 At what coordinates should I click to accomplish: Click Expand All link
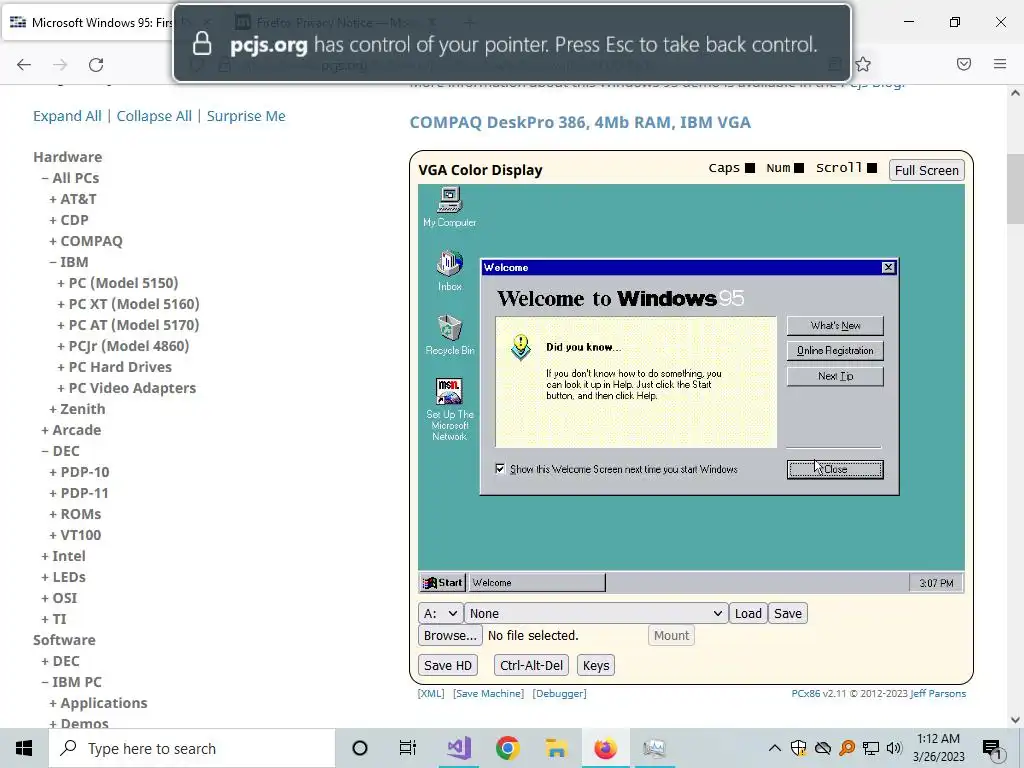tap(67, 116)
